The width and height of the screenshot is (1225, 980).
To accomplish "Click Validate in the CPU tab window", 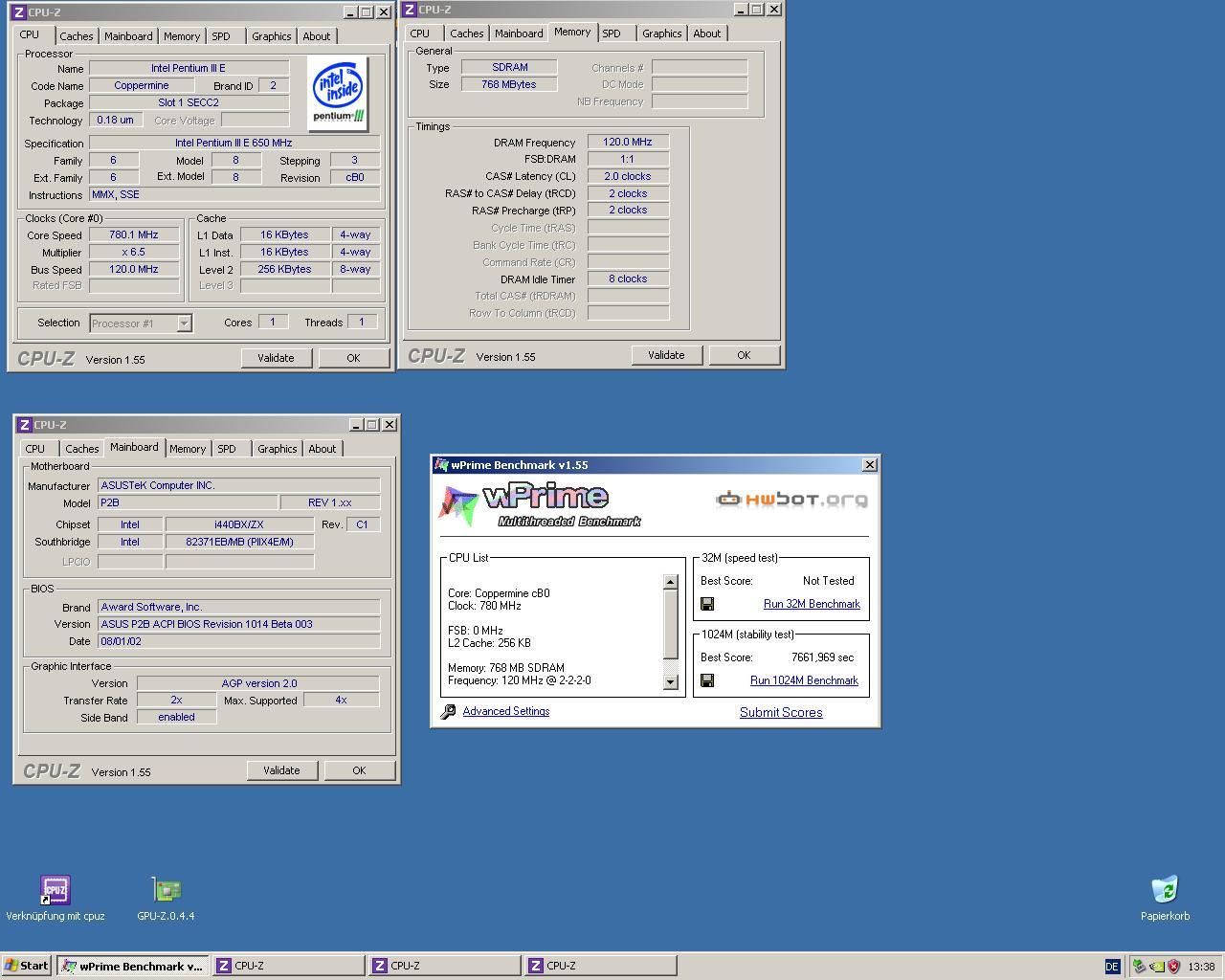I will 276,358.
